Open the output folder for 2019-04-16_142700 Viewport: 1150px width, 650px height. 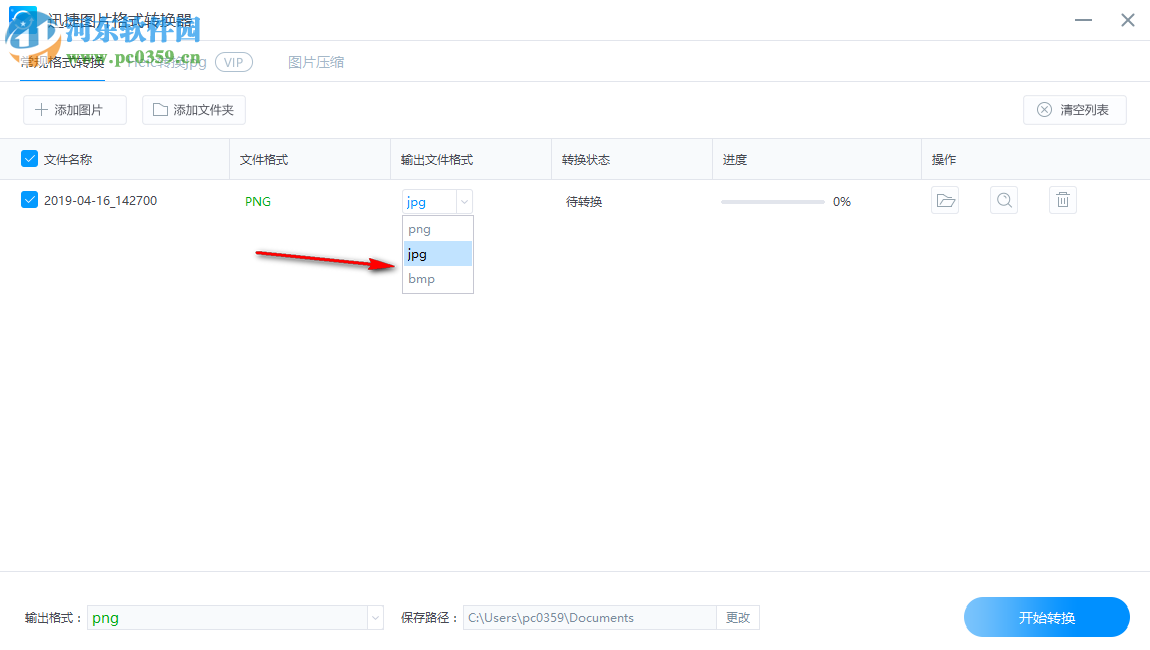pyautogui.click(x=944, y=200)
